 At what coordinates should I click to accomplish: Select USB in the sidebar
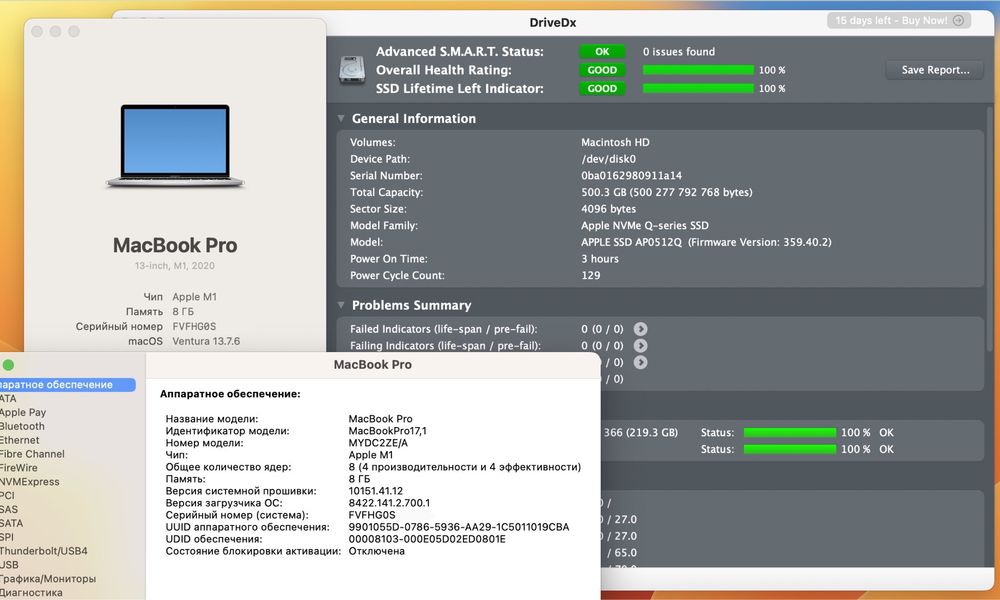pos(9,565)
